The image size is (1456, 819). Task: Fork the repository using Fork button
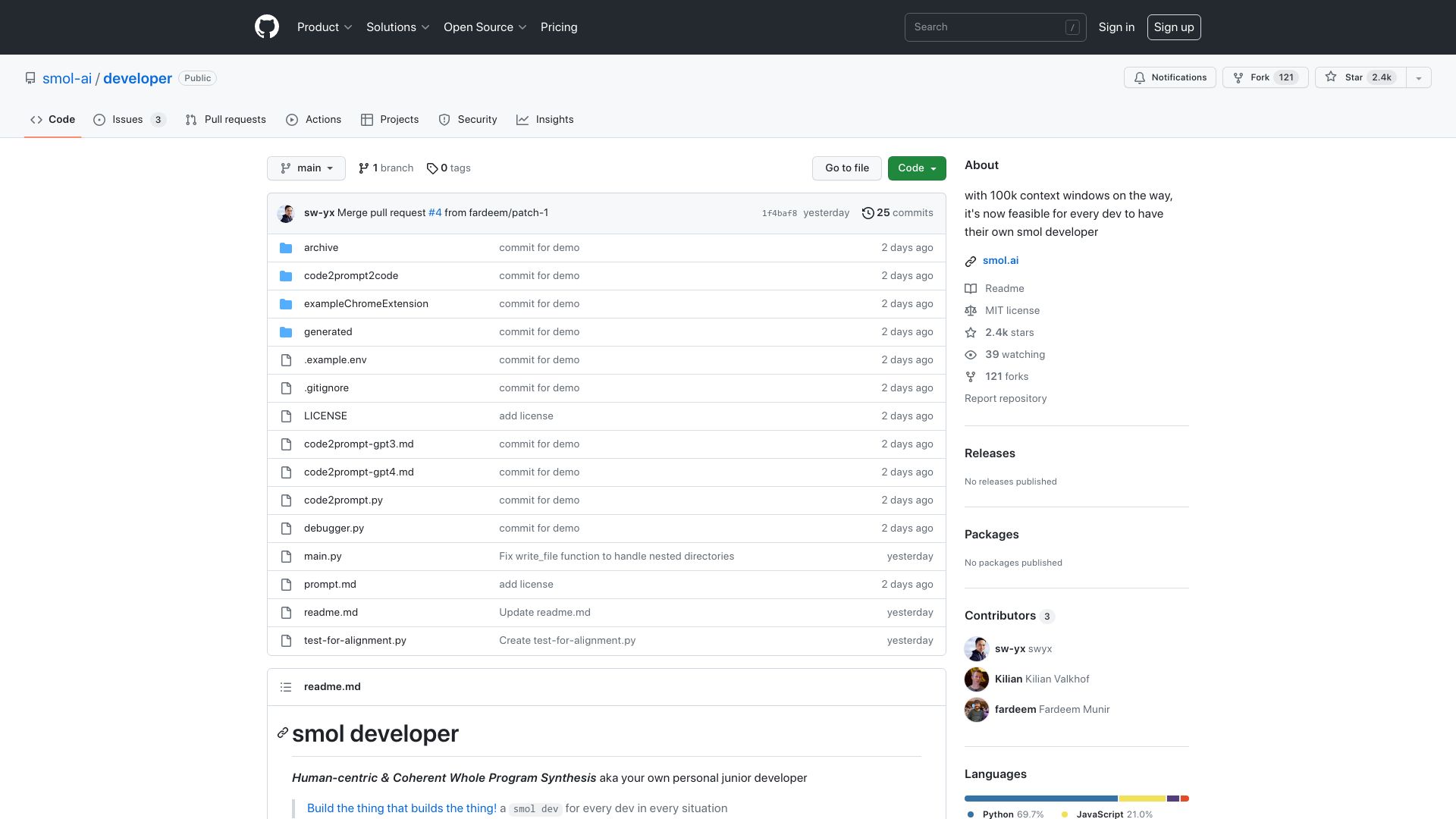pos(1265,77)
